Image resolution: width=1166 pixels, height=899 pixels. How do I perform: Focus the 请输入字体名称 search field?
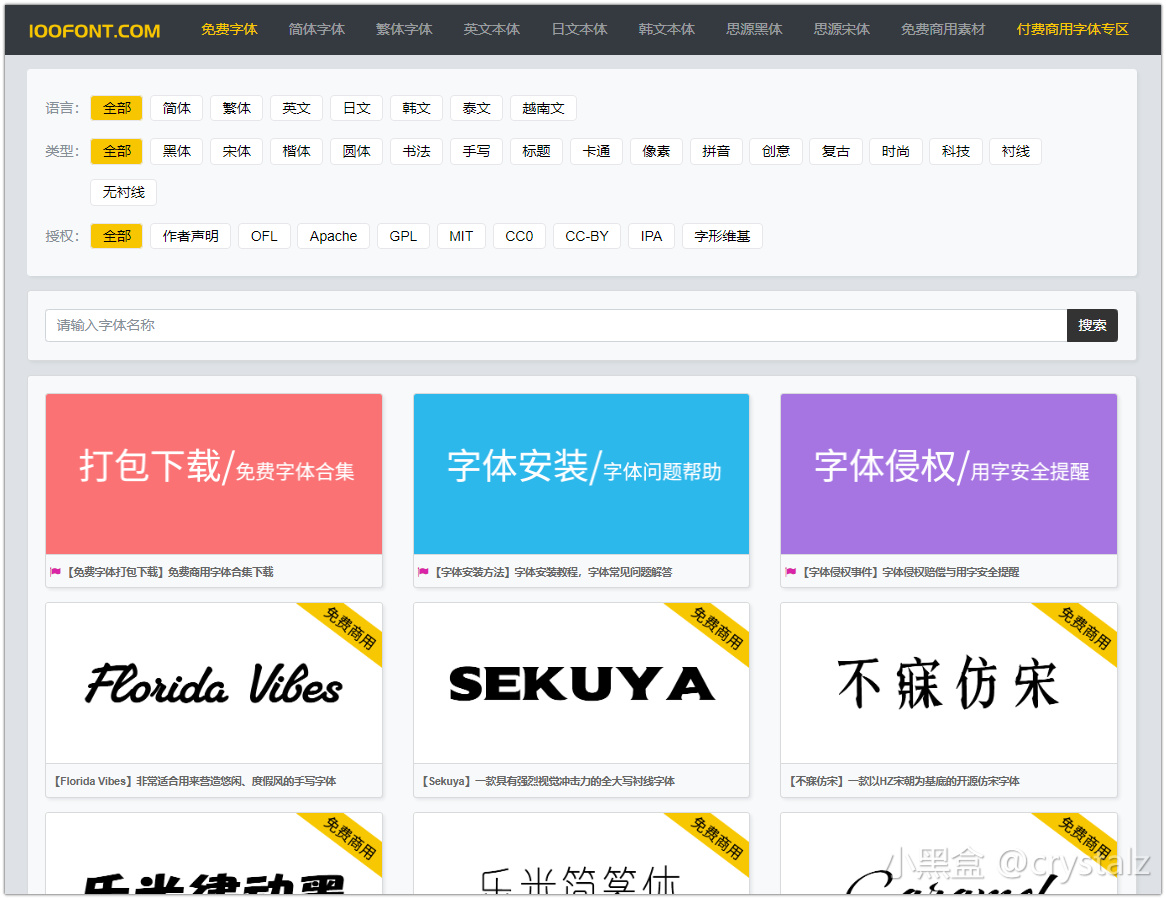pyautogui.click(x=555, y=325)
